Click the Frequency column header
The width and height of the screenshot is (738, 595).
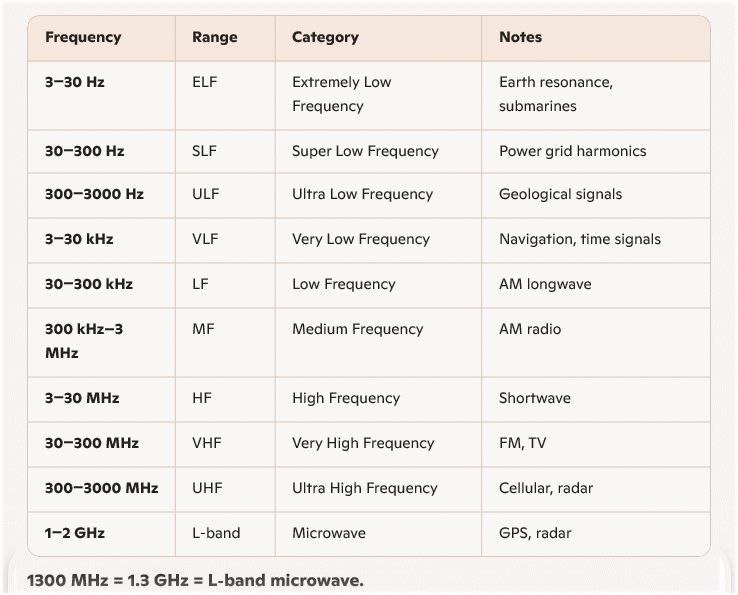point(83,37)
